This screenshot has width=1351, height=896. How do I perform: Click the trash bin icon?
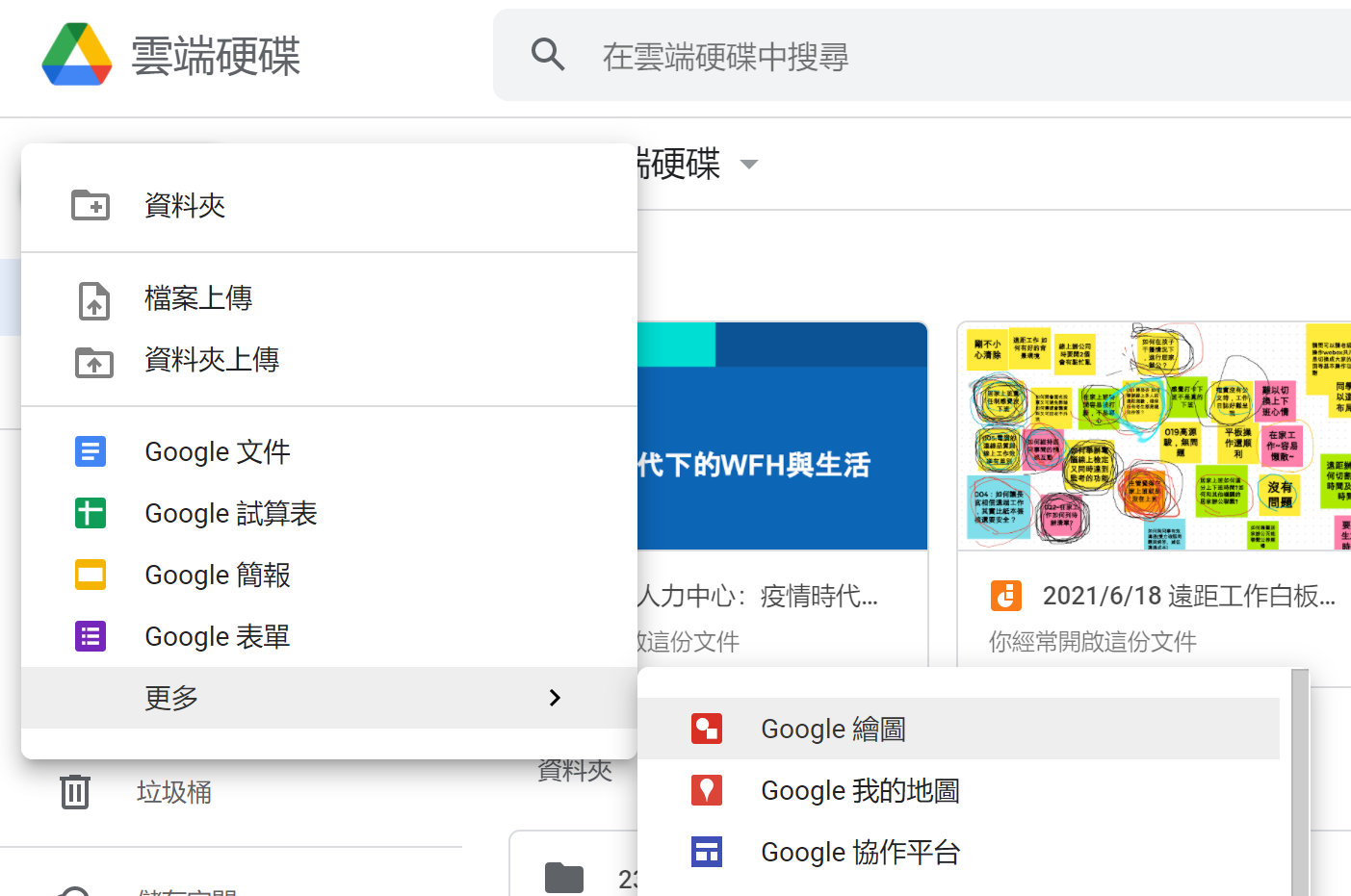(75, 792)
